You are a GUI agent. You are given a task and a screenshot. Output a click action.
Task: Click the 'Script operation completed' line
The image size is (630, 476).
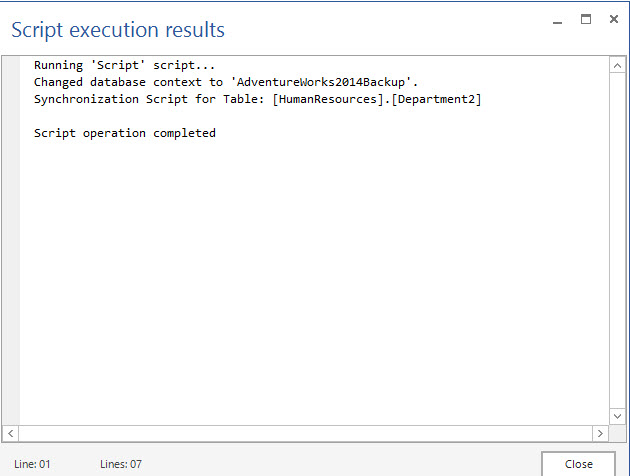pyautogui.click(x=124, y=133)
